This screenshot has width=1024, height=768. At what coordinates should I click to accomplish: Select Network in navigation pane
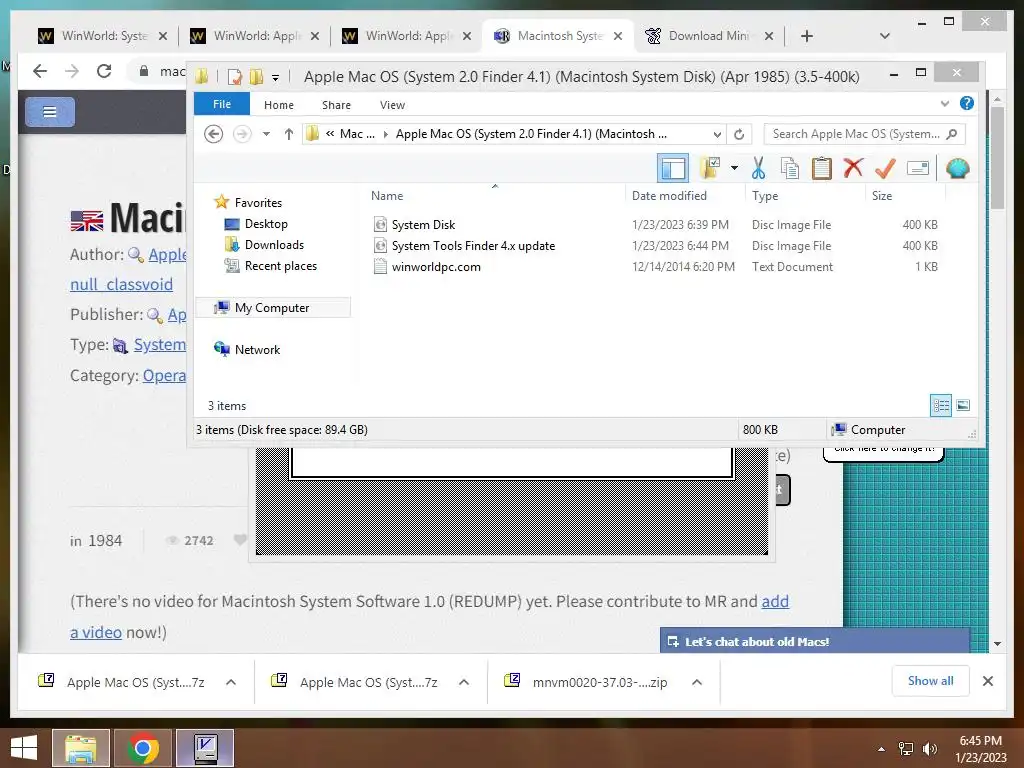pos(257,349)
